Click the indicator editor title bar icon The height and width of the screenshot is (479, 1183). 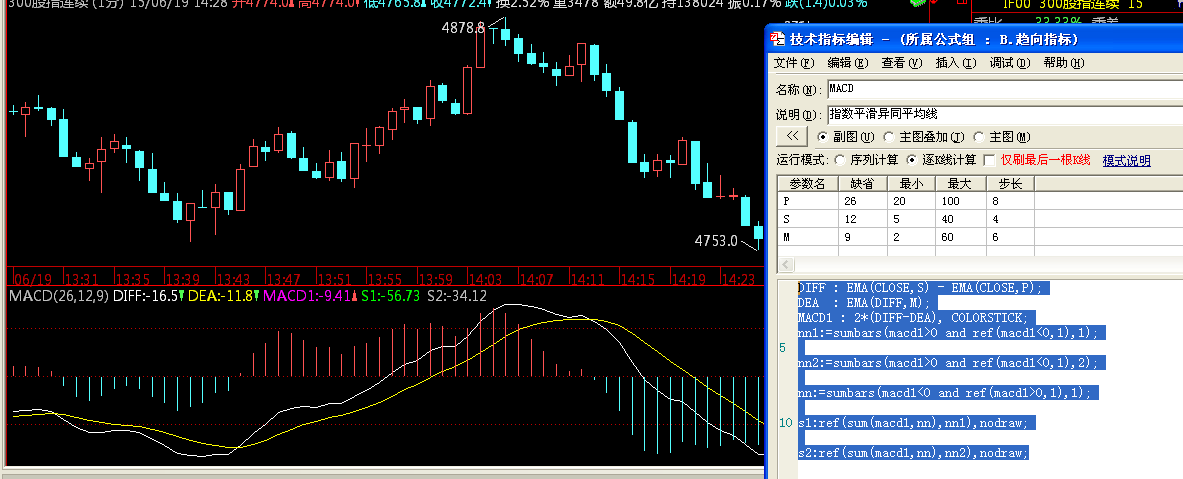[x=779, y=39]
